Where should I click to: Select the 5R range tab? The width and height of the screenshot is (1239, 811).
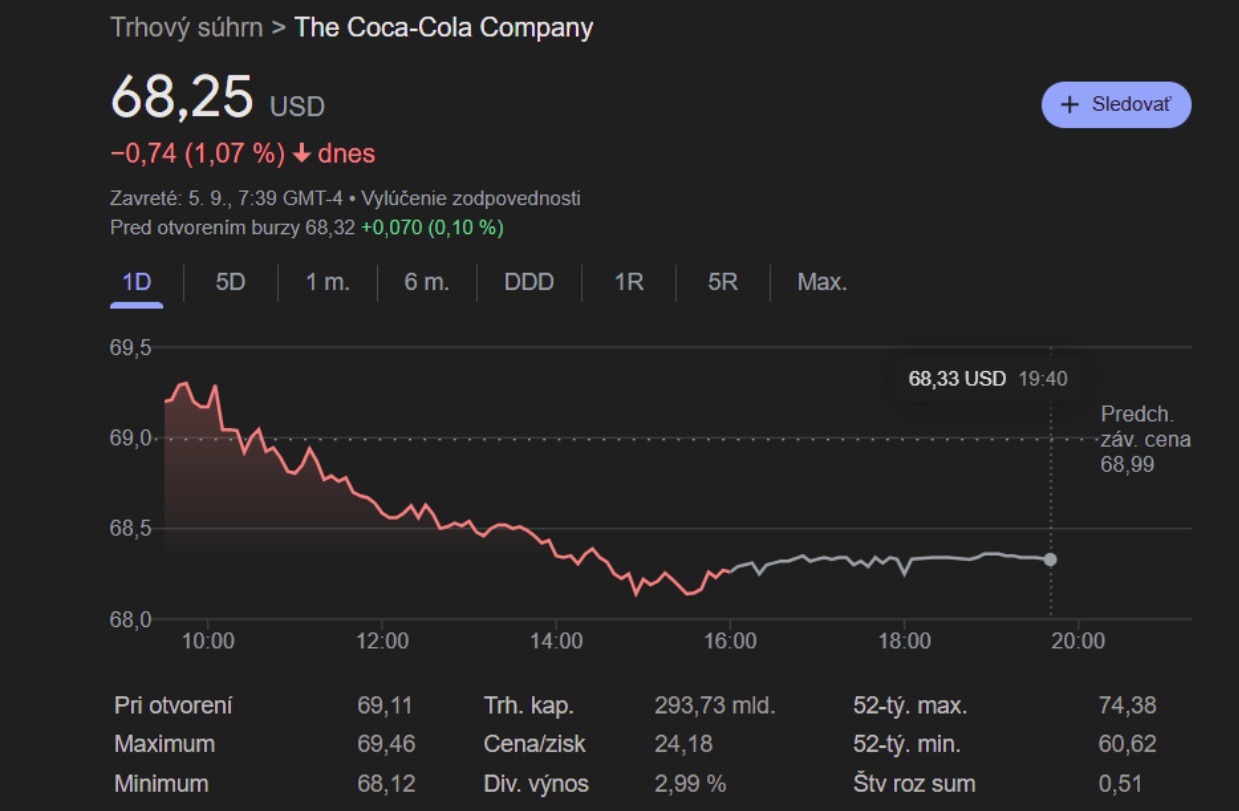[722, 282]
